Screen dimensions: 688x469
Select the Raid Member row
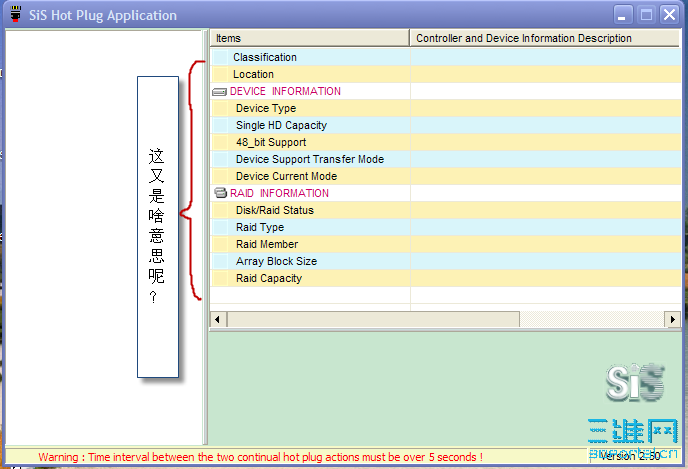[446, 244]
